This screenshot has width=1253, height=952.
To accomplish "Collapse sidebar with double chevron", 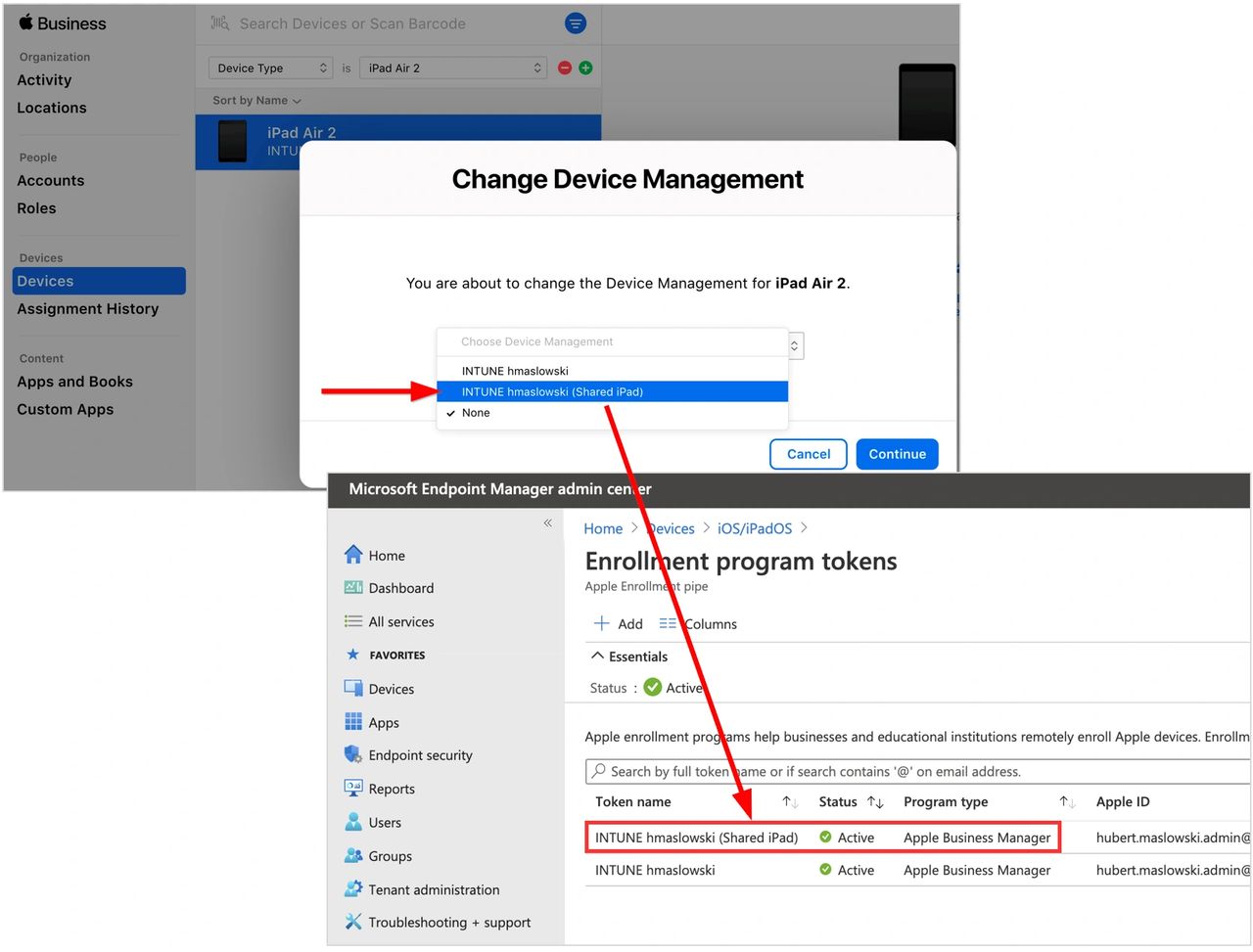I will [x=548, y=523].
